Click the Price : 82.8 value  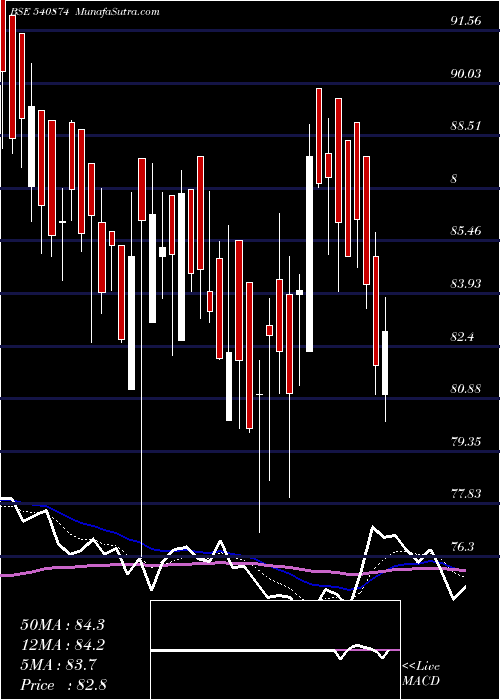(x=63, y=685)
